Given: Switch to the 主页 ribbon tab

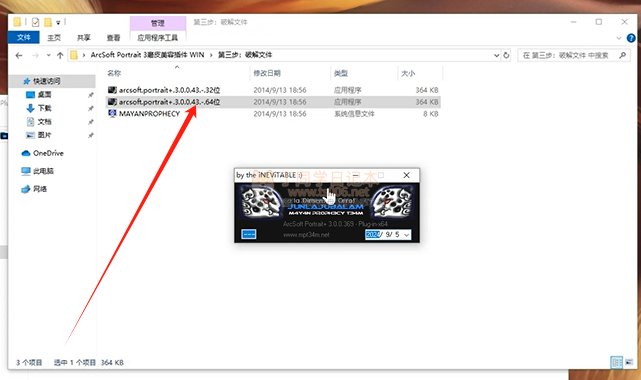Looking at the screenshot, I should coord(54,38).
